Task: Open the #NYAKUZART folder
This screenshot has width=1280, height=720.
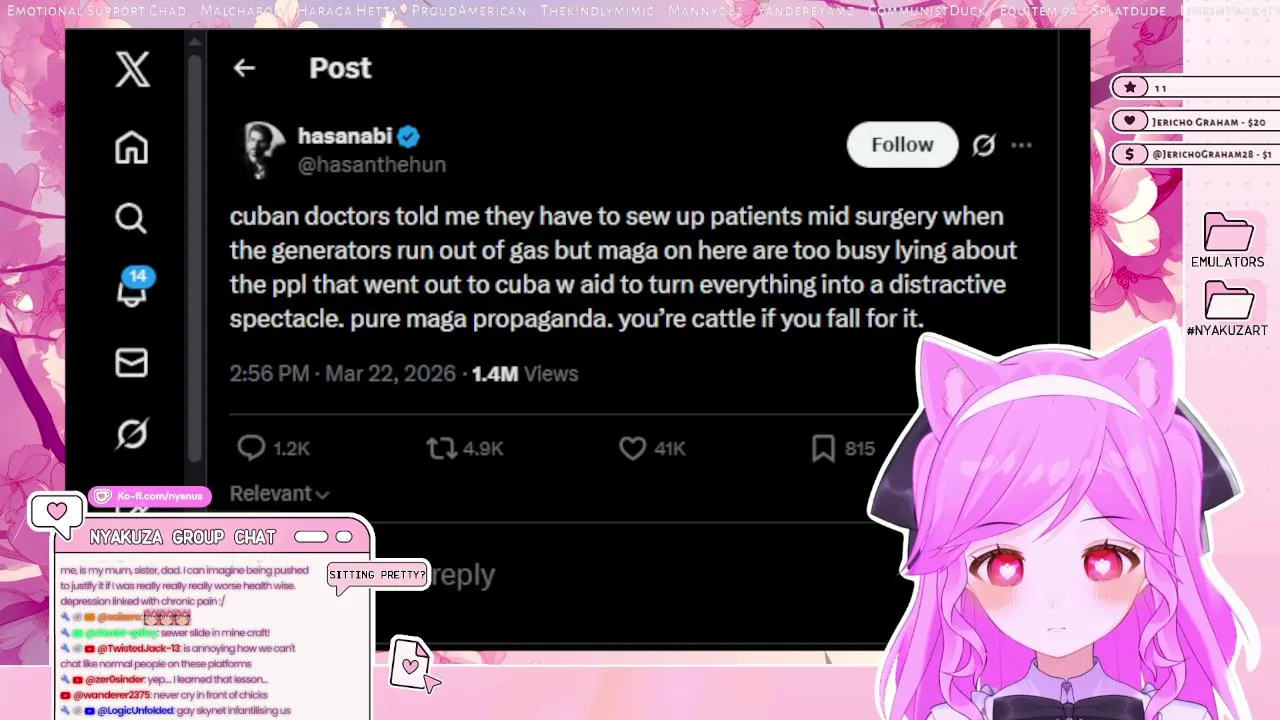Action: click(1228, 309)
